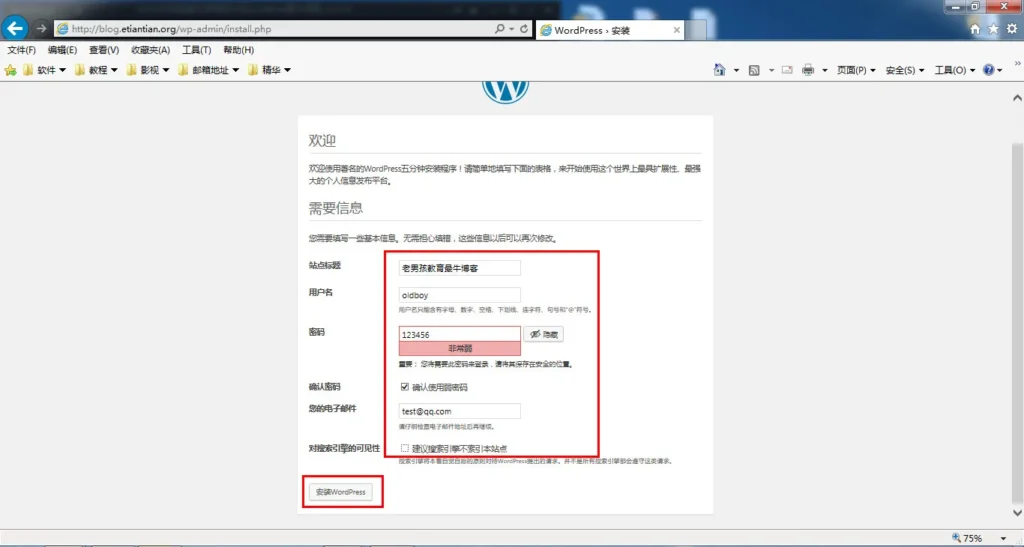Open the Settings gear icon
The width and height of the screenshot is (1024, 547).
tap(1010, 29)
